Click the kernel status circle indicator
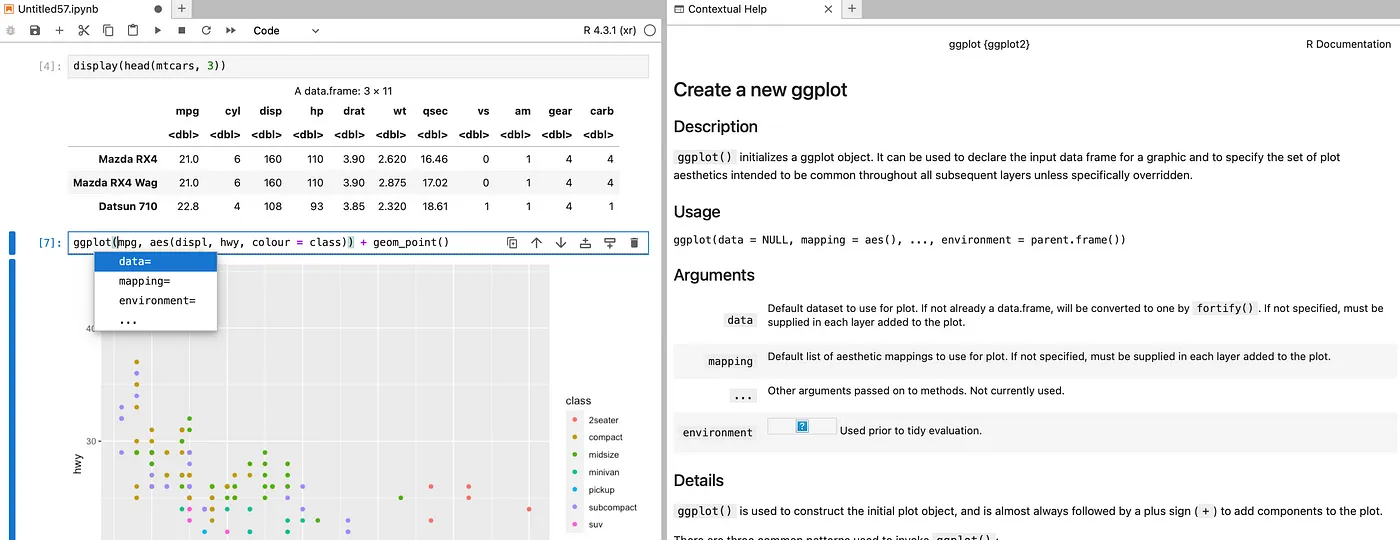This screenshot has width=1400, height=540. coord(650,31)
